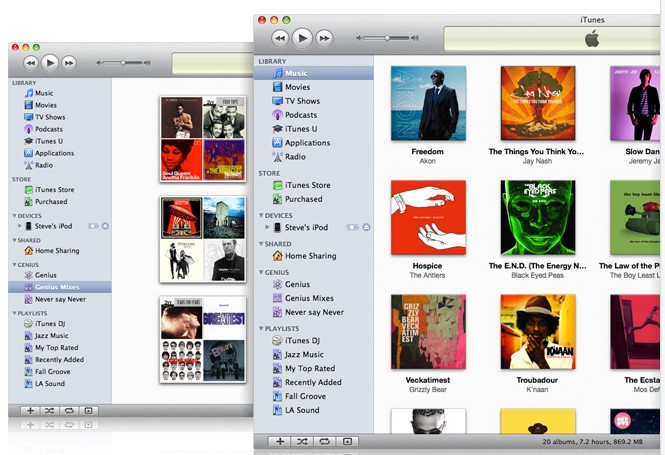Open iTunes DJ playlist in front window
The image size is (665, 455).
click(314, 341)
